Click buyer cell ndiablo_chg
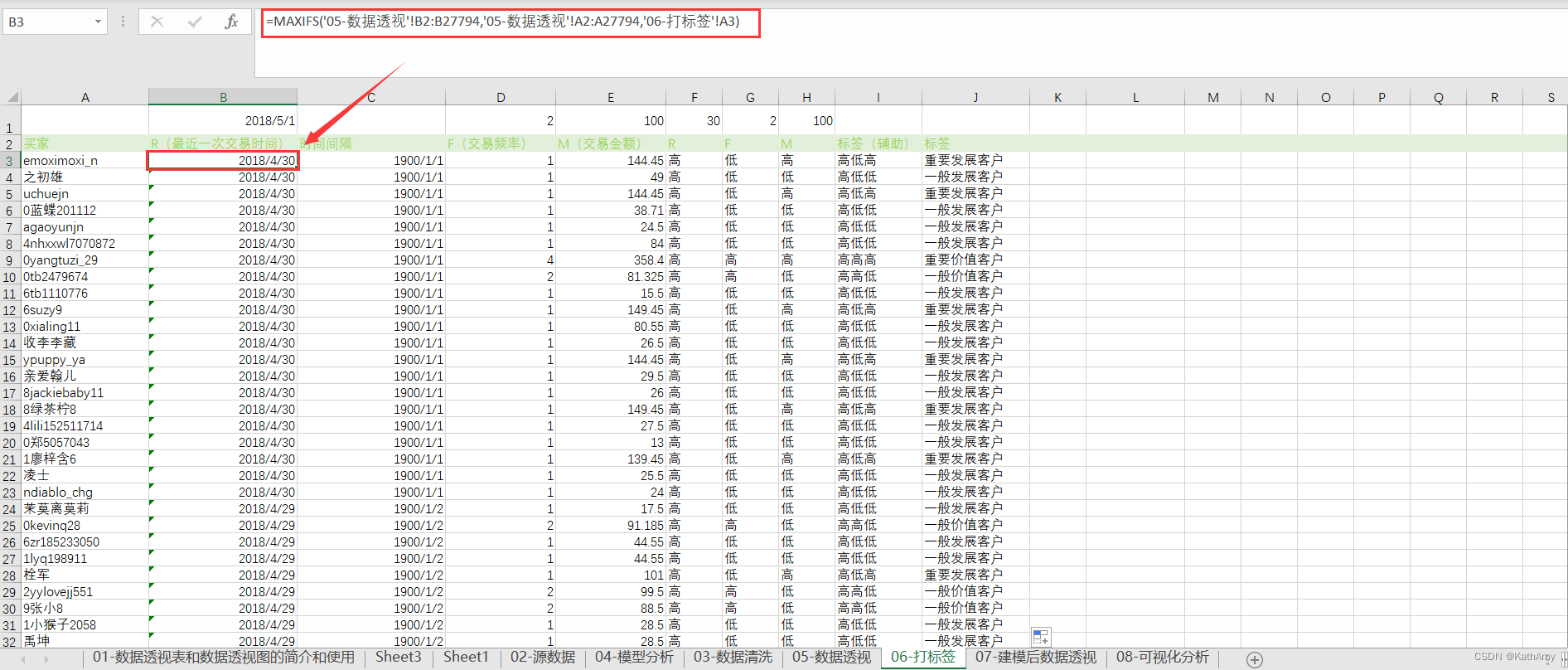The height and width of the screenshot is (670, 1568). 85,493
